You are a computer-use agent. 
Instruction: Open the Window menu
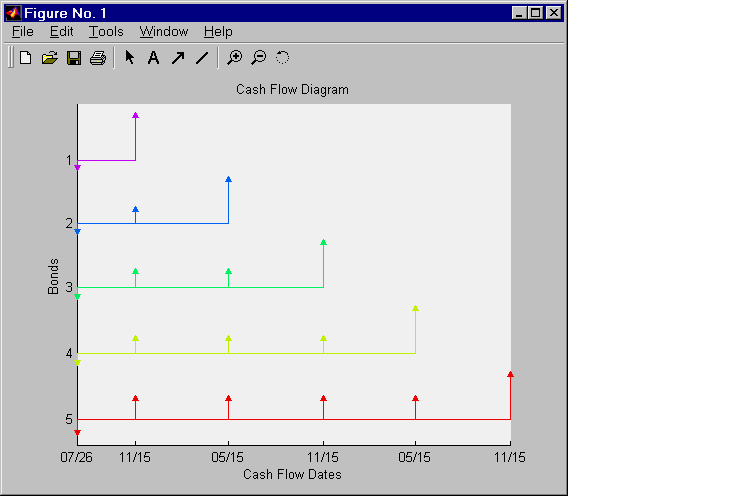164,32
